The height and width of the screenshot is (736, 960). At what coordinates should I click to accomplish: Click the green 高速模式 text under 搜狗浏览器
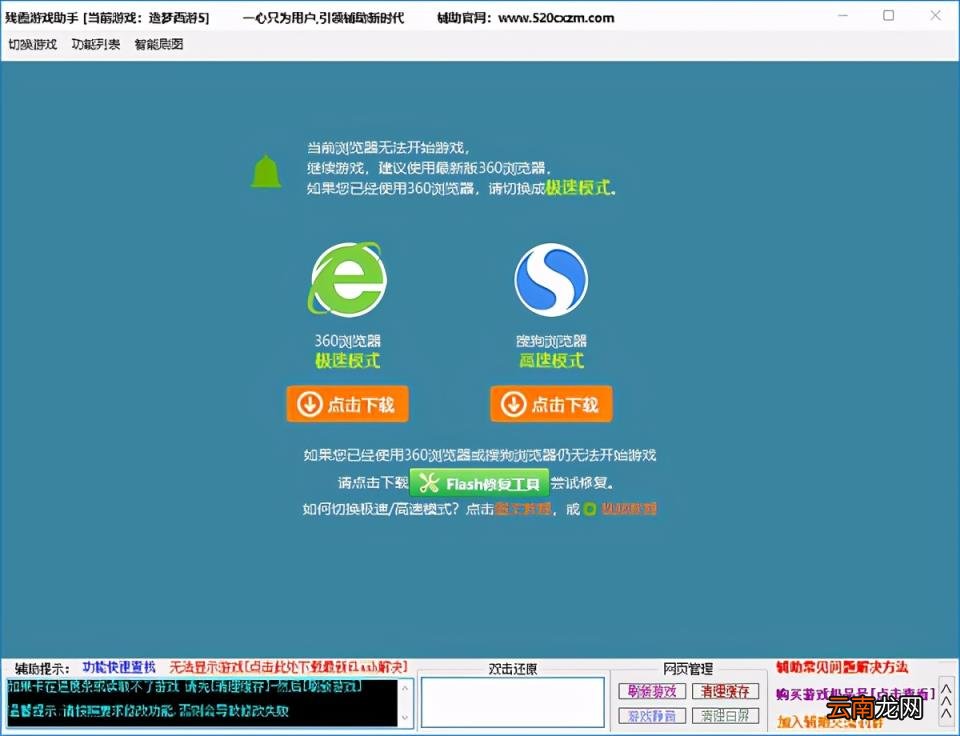(551, 361)
